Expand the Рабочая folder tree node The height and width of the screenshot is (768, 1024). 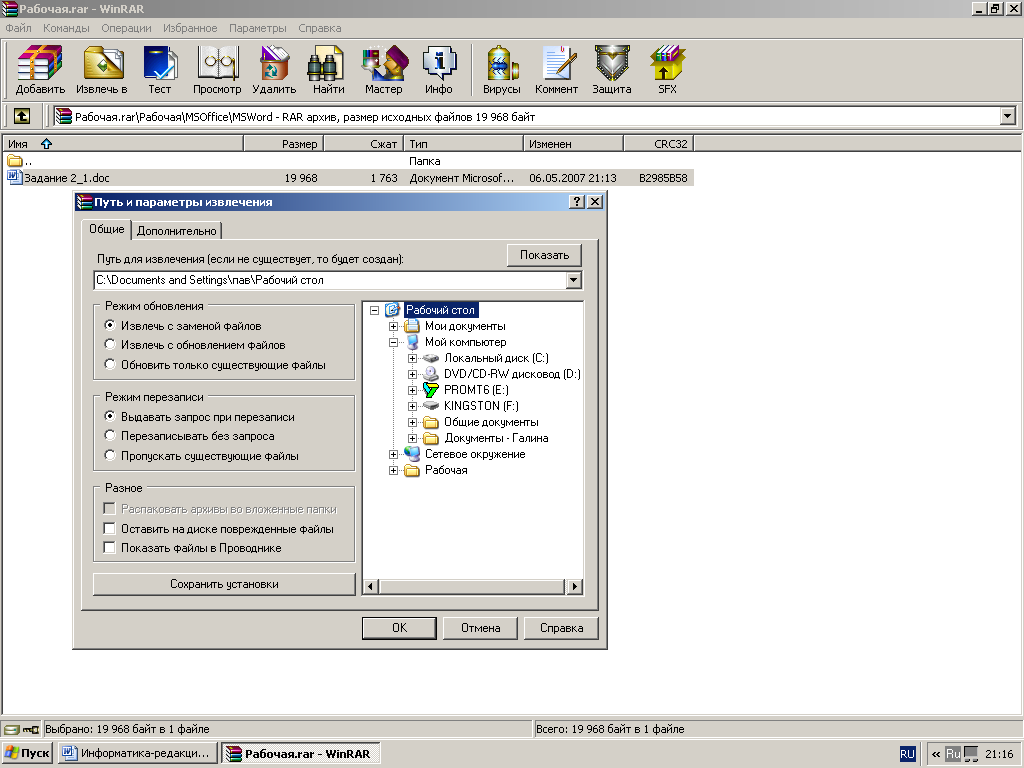[393, 470]
